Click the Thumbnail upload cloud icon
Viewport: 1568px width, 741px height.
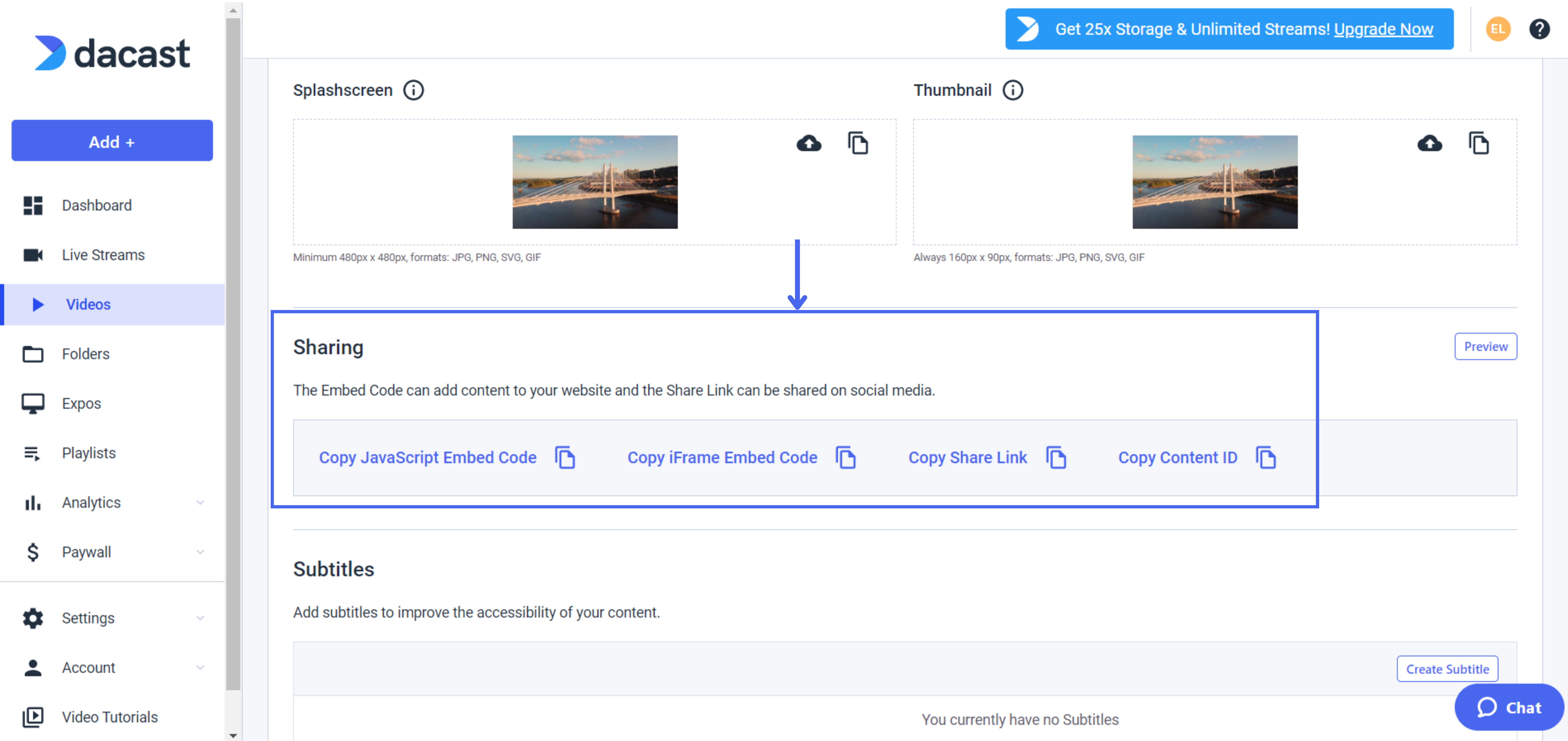pyautogui.click(x=1429, y=144)
